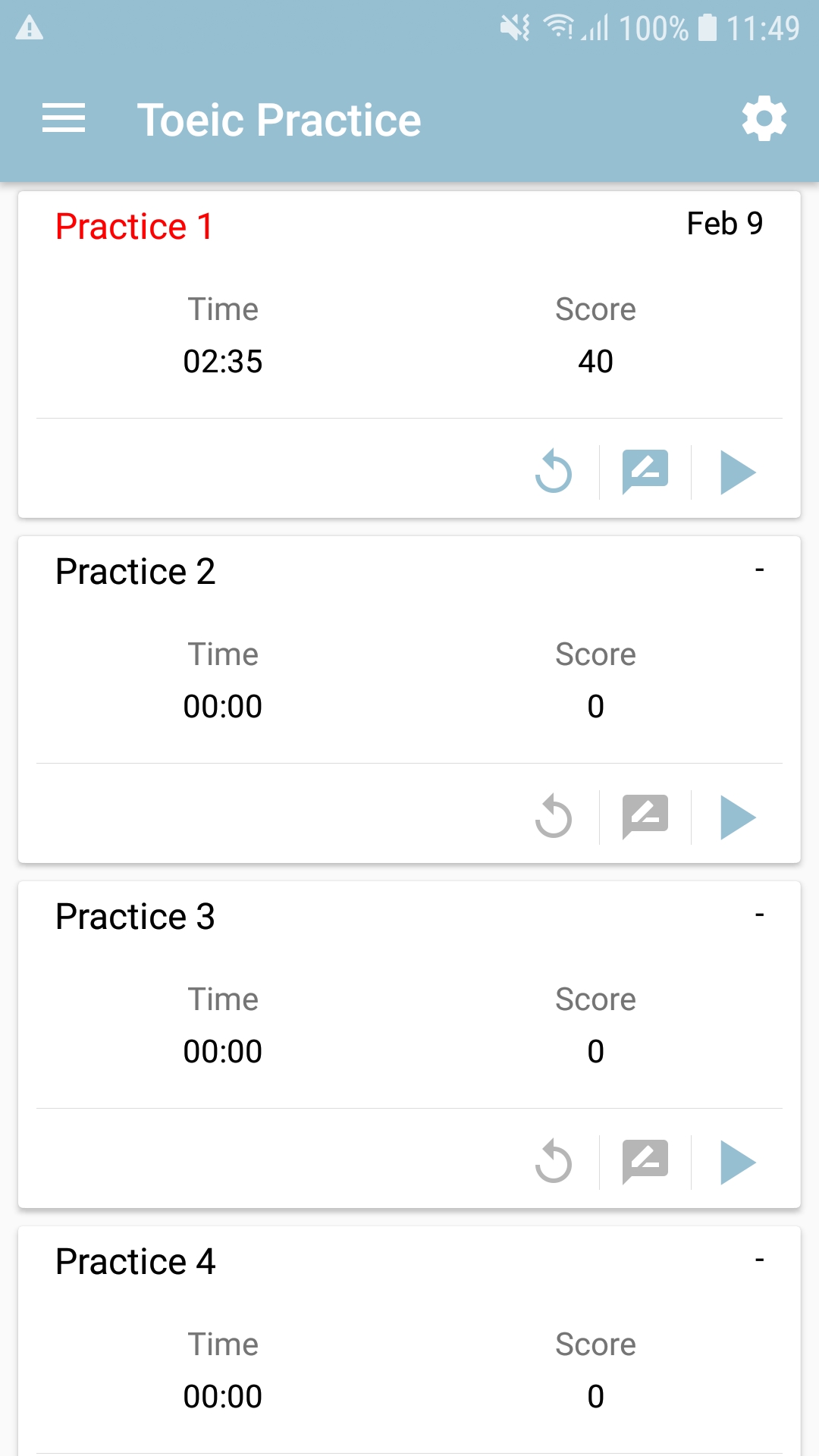The image size is (819, 1456).
Task: Tap the Practice 1 time 02:35
Action: click(x=223, y=362)
